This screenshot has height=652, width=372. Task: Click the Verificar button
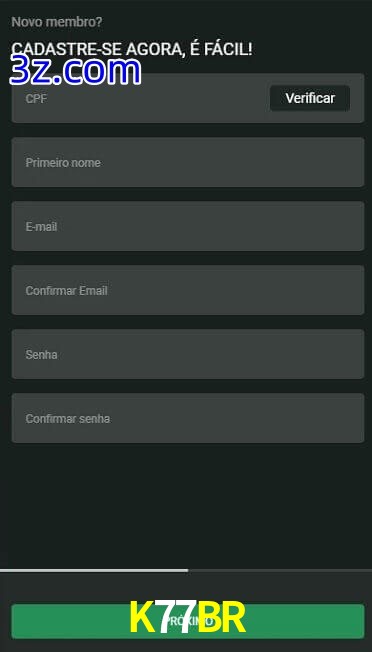[310, 98]
